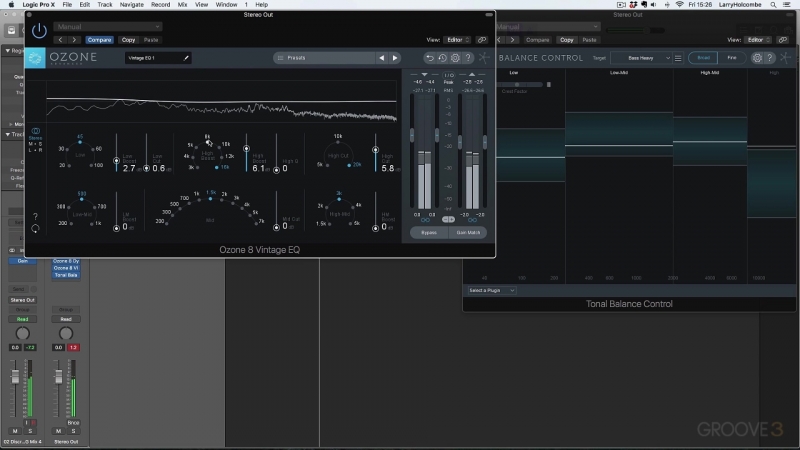The width and height of the screenshot is (800, 450).
Task: Click the Ozone undo icon
Action: [430, 58]
